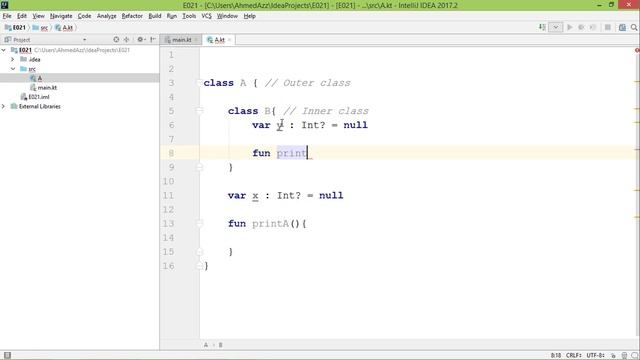Screen dimensions: 640x360
Task: Open the run configuration dropdown
Action: (x=556, y=27)
